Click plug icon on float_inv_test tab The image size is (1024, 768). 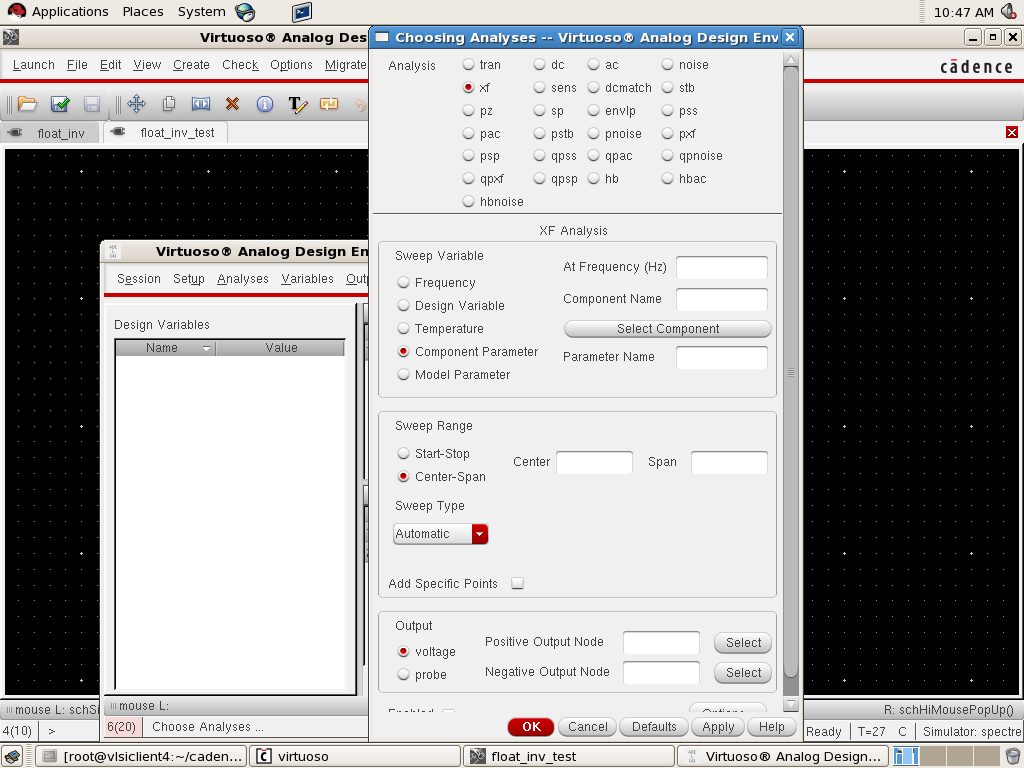[118, 132]
